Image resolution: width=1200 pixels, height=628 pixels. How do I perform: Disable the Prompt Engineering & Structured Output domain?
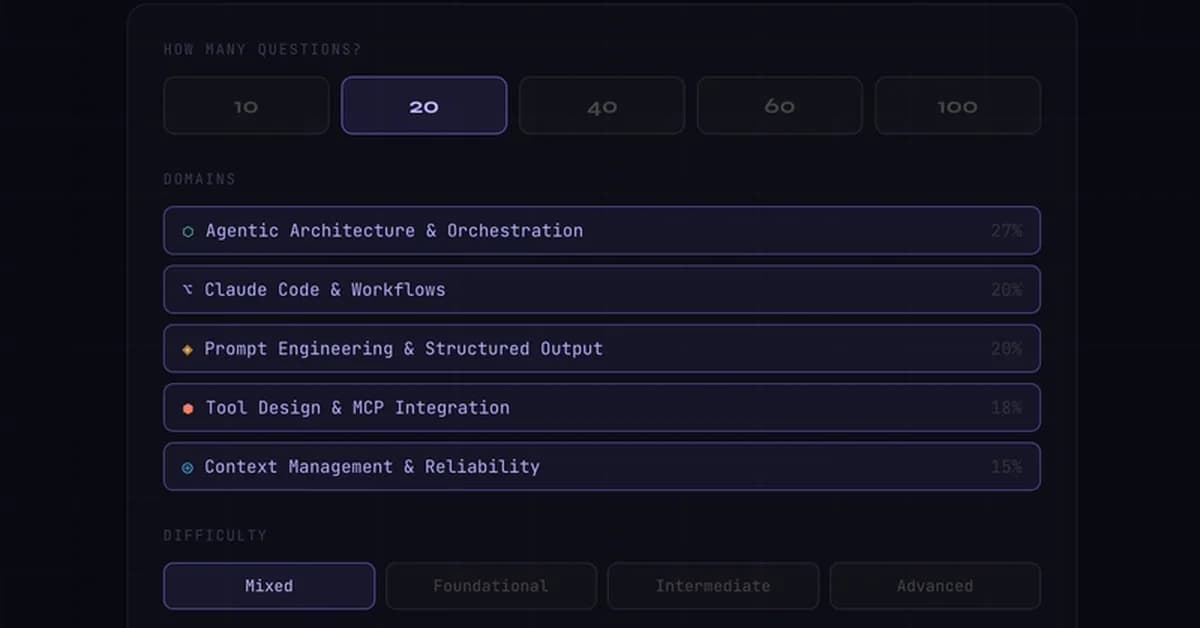pyautogui.click(x=600, y=348)
